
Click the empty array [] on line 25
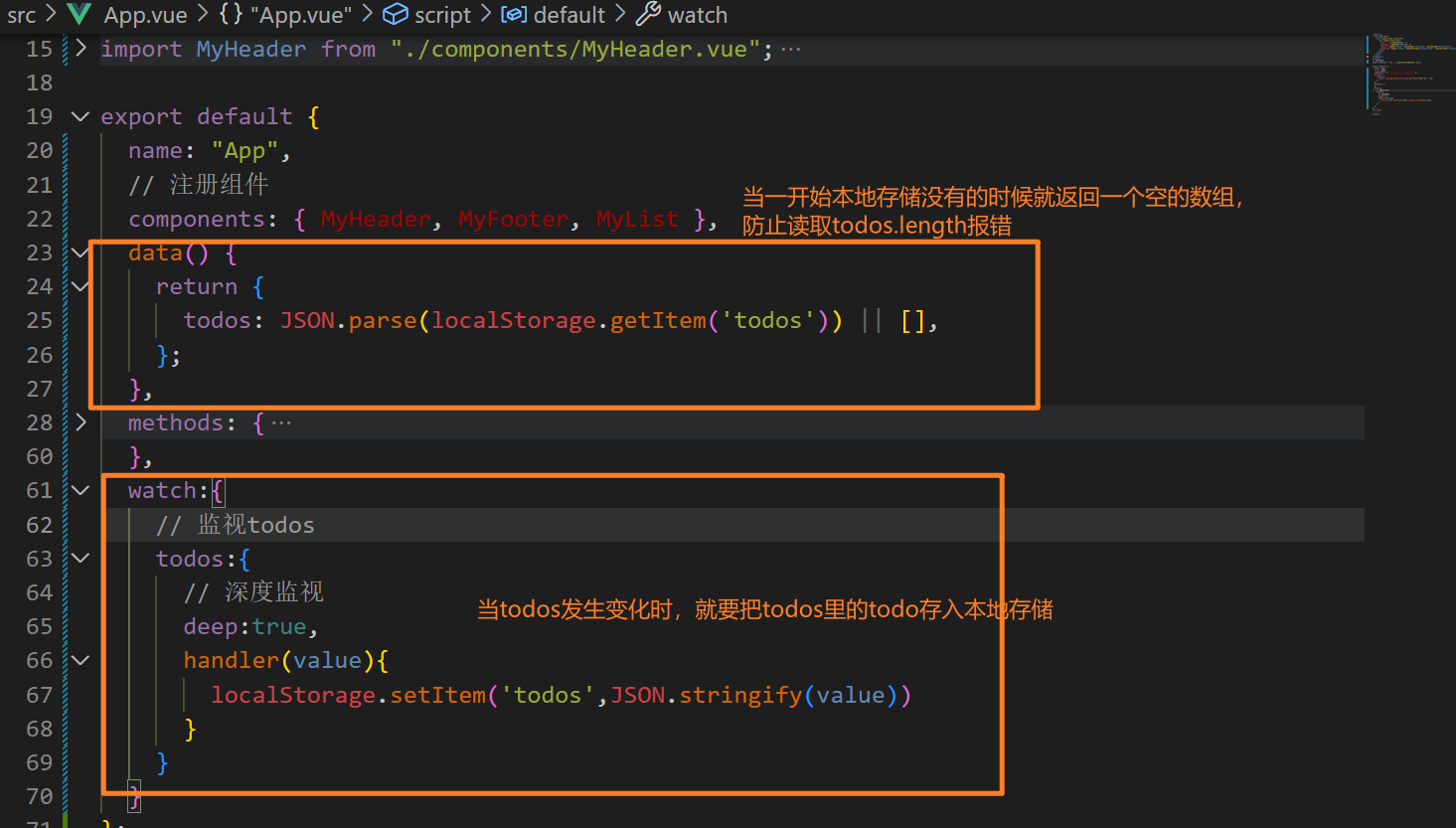(x=913, y=320)
